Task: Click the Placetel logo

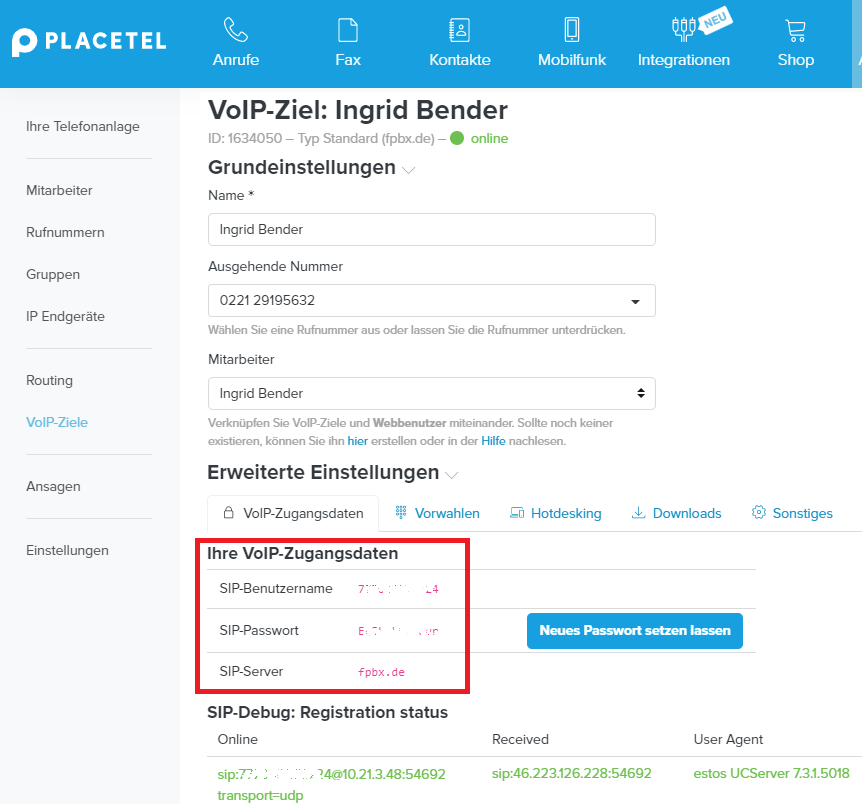Action: click(x=89, y=42)
